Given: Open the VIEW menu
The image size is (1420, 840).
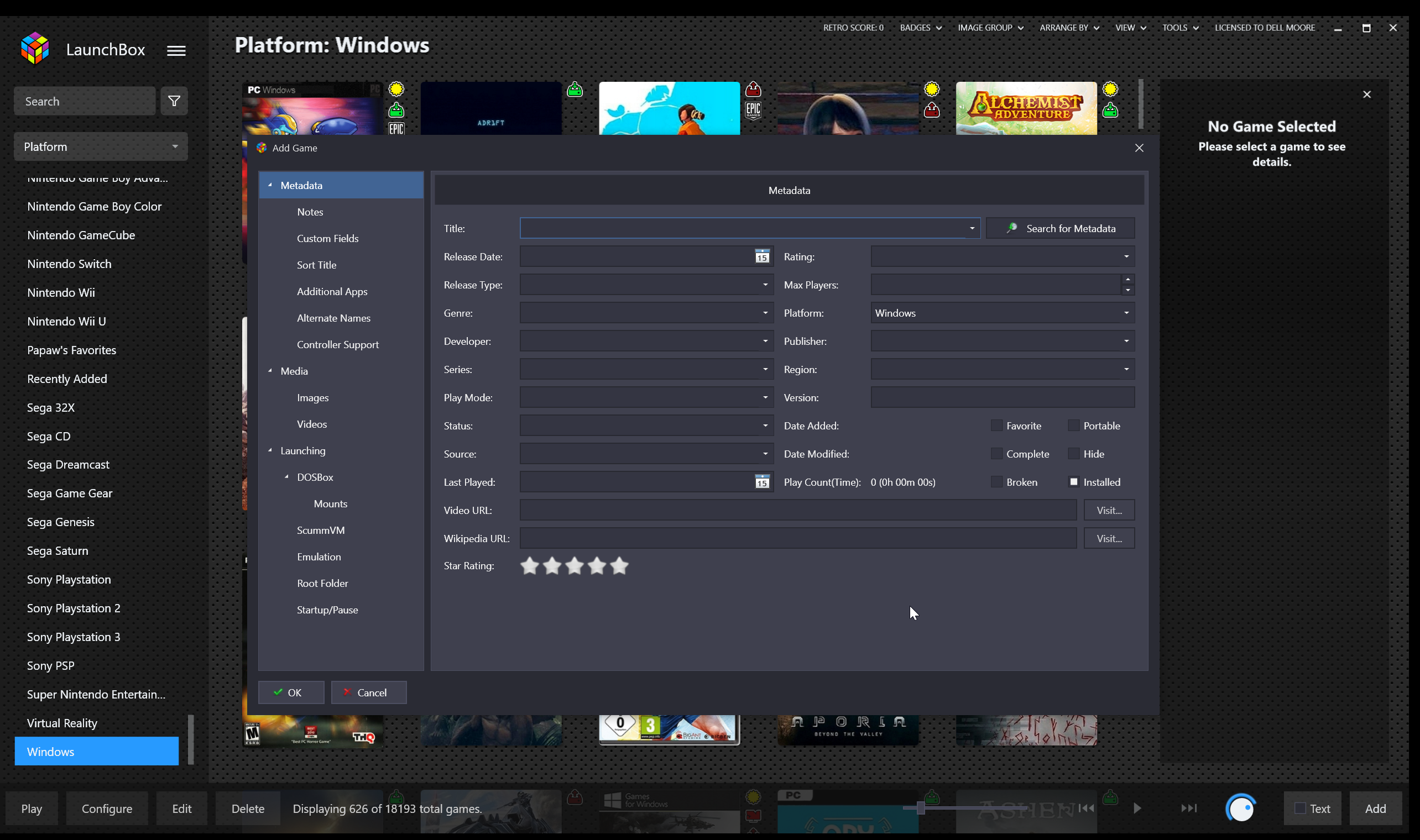Looking at the screenshot, I should [x=1131, y=28].
